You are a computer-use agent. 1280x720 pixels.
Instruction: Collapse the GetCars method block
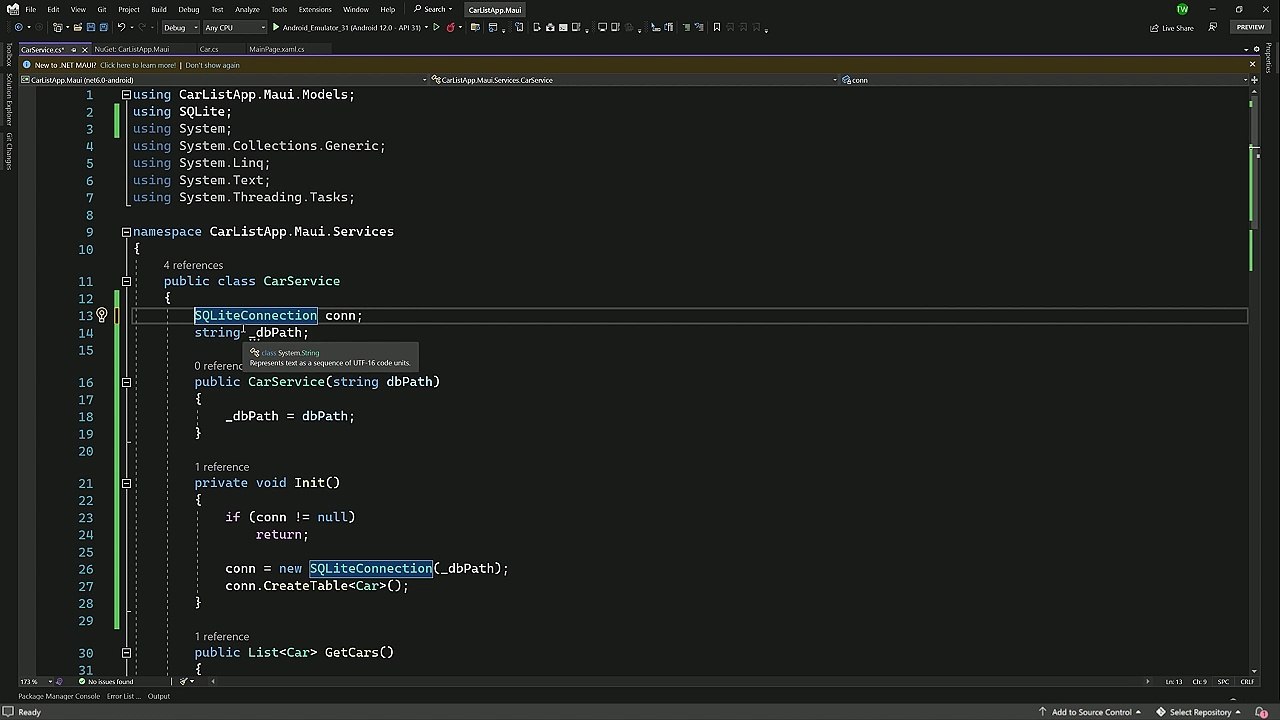(x=126, y=652)
